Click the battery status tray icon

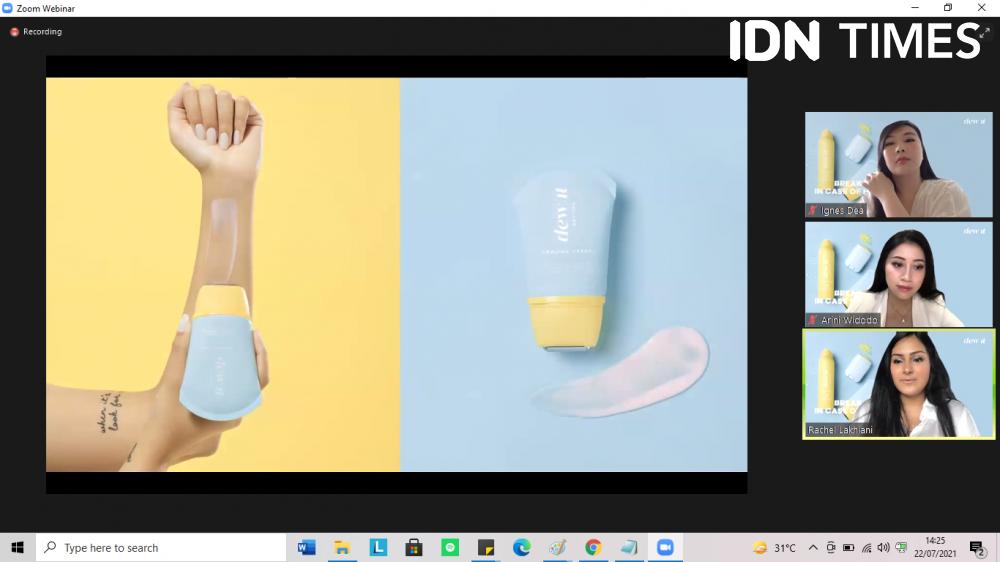point(848,547)
